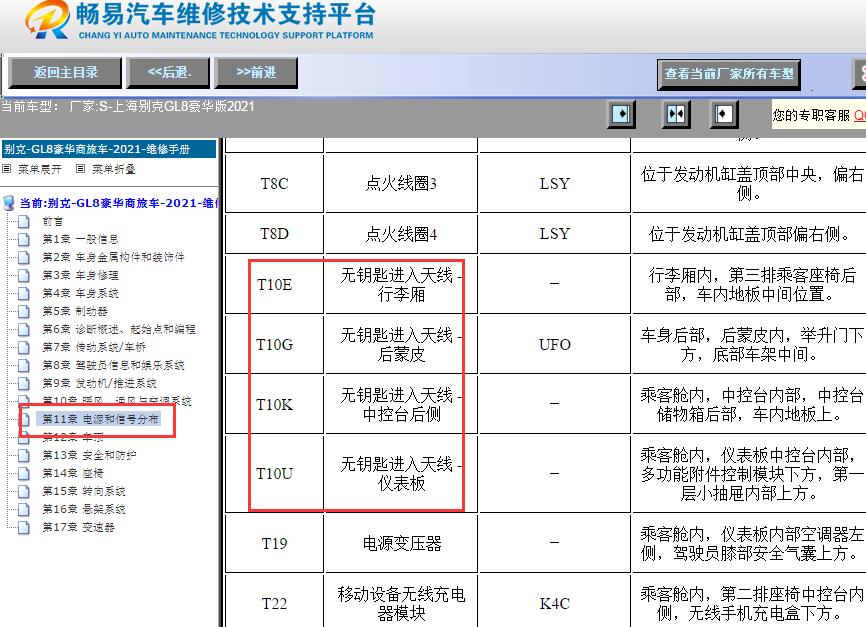Open 第5章 制动器

click(75, 311)
